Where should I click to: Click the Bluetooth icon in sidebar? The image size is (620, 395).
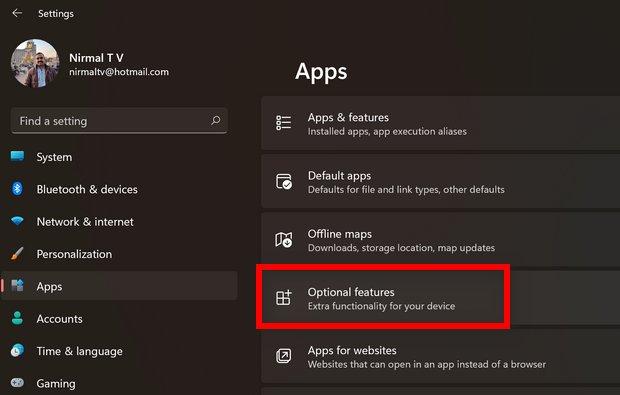17,189
